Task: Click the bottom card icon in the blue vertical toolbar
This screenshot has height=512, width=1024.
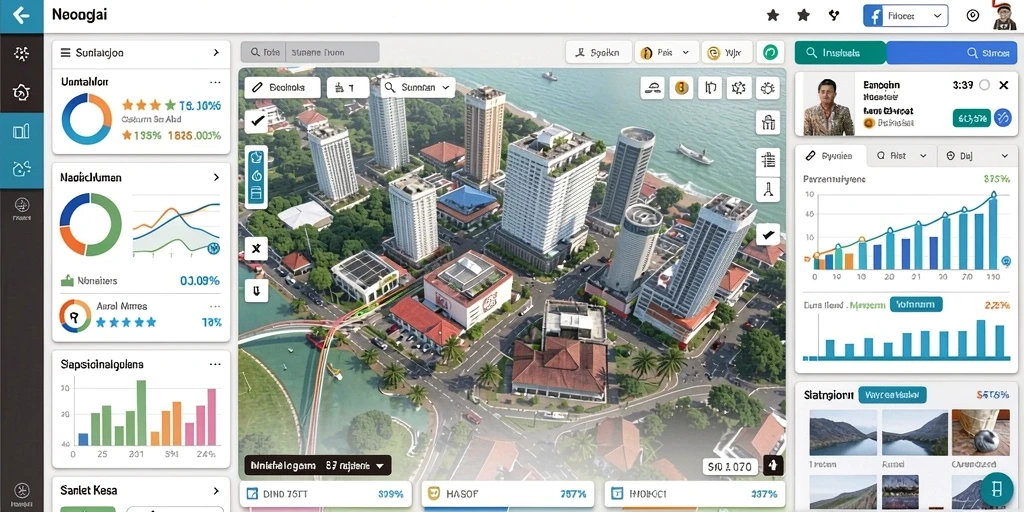Action: coord(256,193)
